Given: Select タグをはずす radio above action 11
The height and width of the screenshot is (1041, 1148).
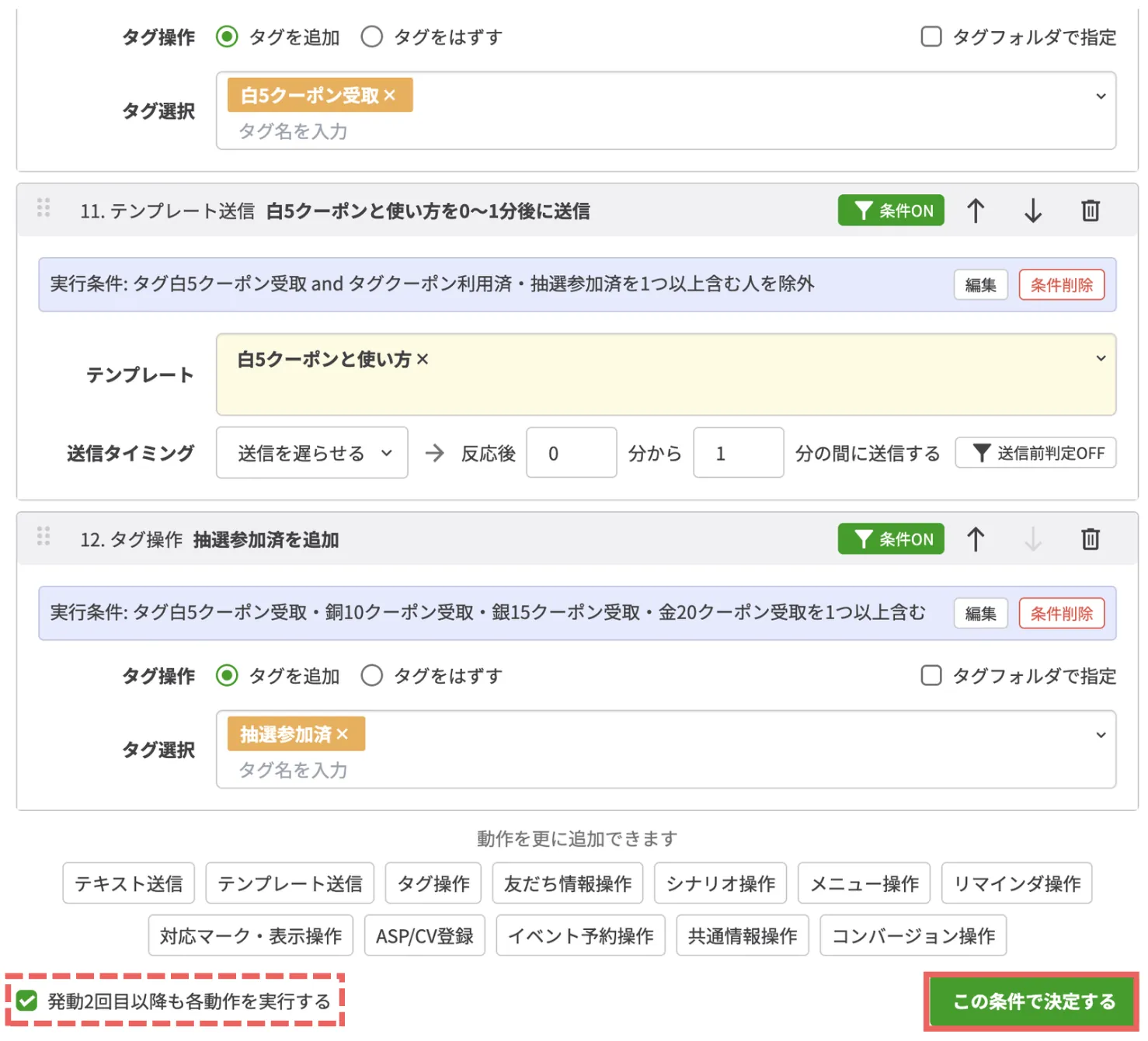Looking at the screenshot, I should pyautogui.click(x=372, y=37).
